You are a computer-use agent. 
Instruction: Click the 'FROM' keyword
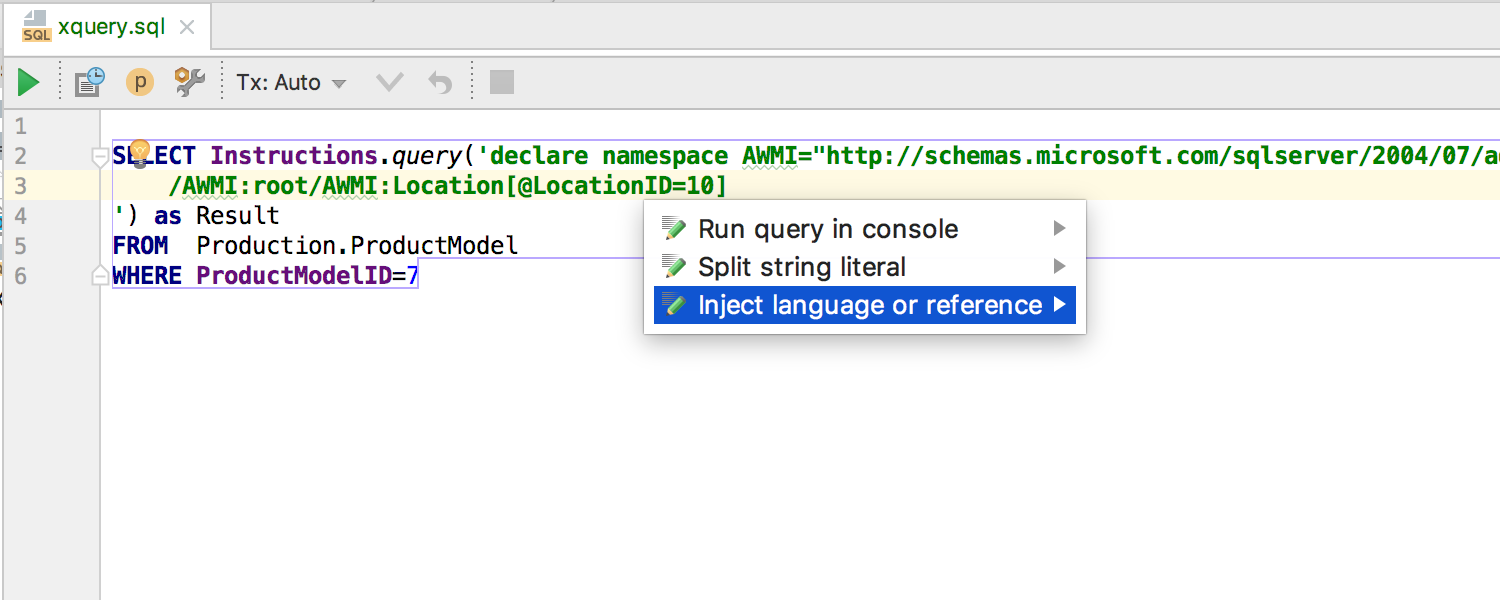(140, 246)
